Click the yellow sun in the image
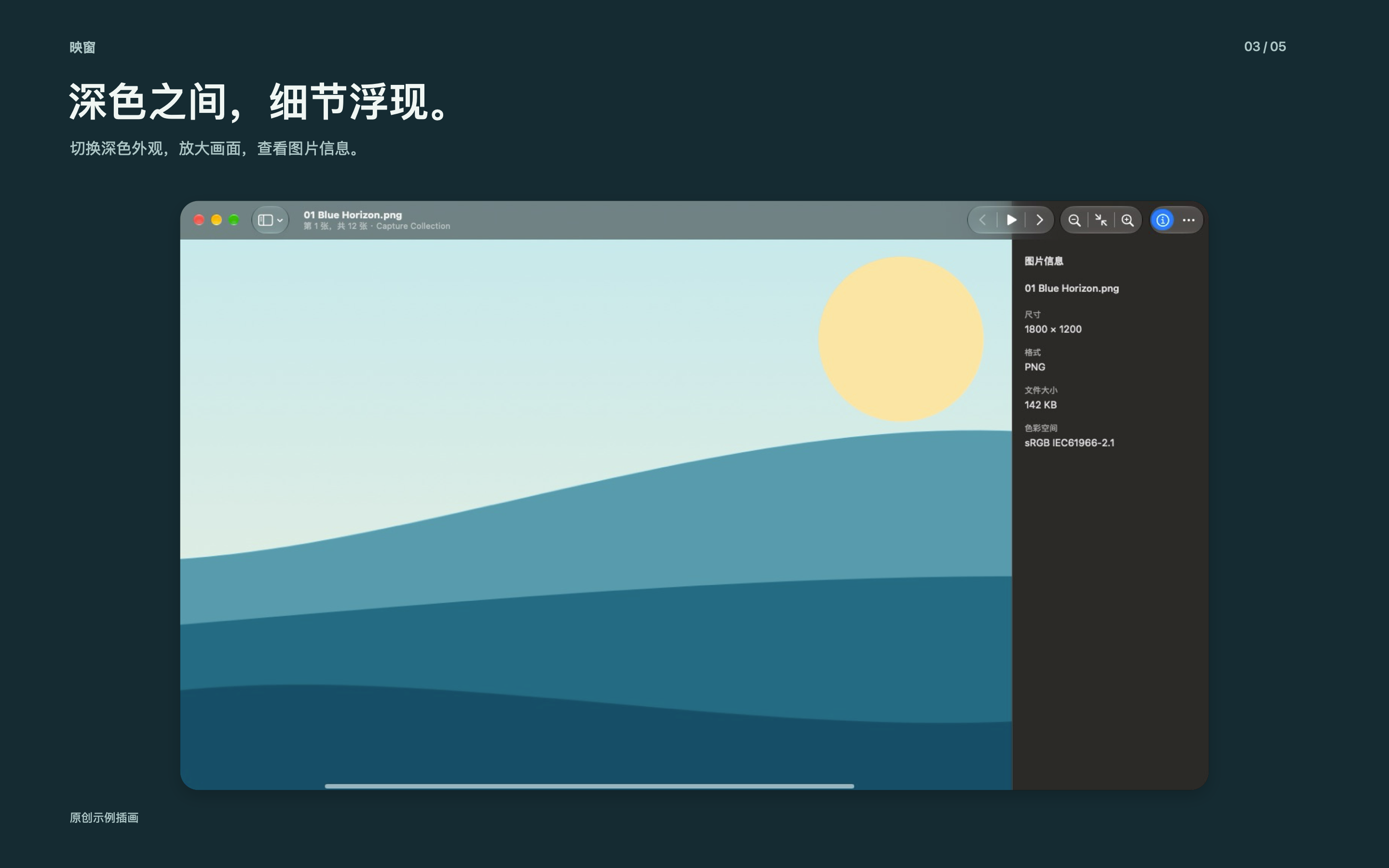Screen dimensions: 1389x868 point(901,339)
